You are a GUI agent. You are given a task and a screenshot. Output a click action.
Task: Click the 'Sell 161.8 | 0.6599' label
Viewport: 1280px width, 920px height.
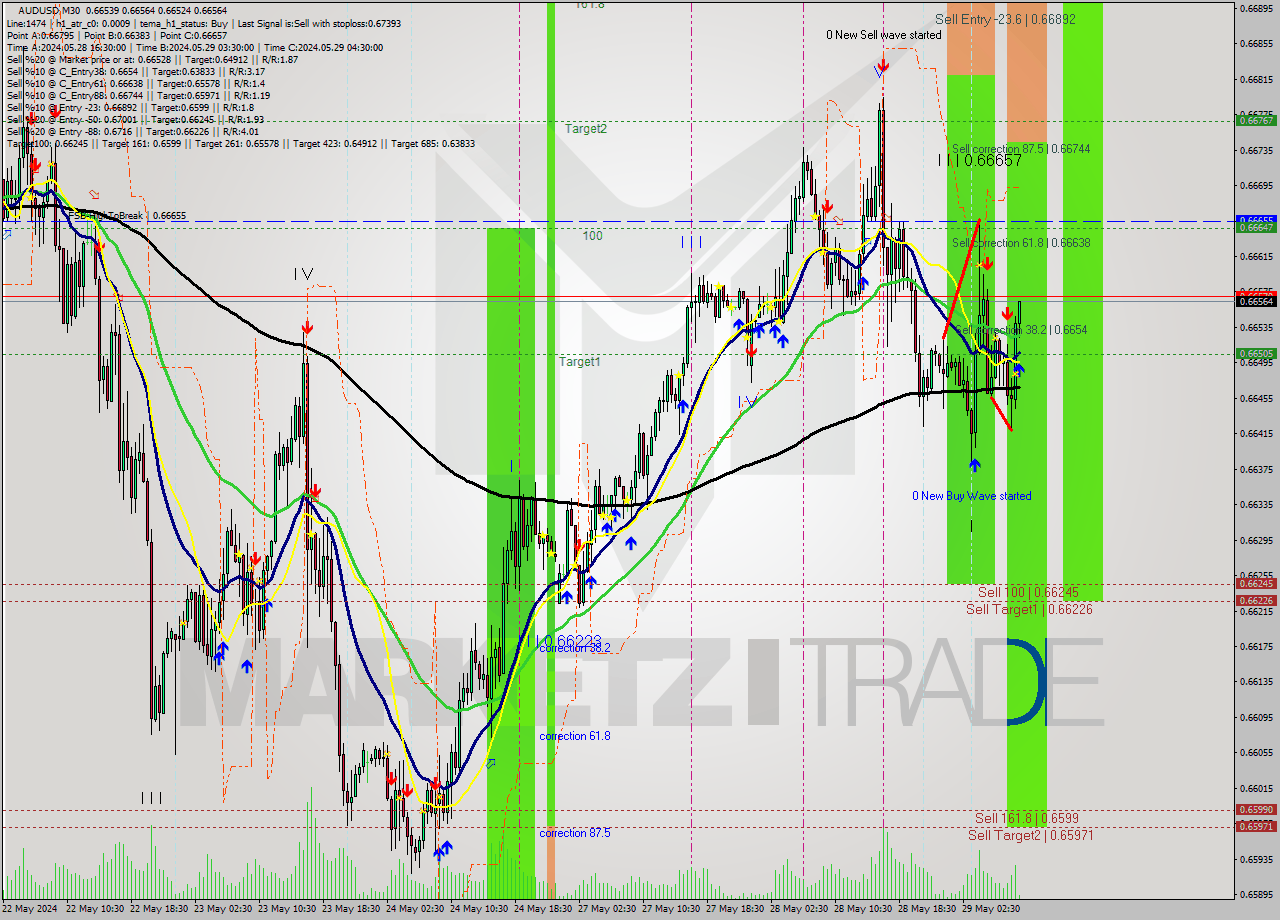point(1027,818)
